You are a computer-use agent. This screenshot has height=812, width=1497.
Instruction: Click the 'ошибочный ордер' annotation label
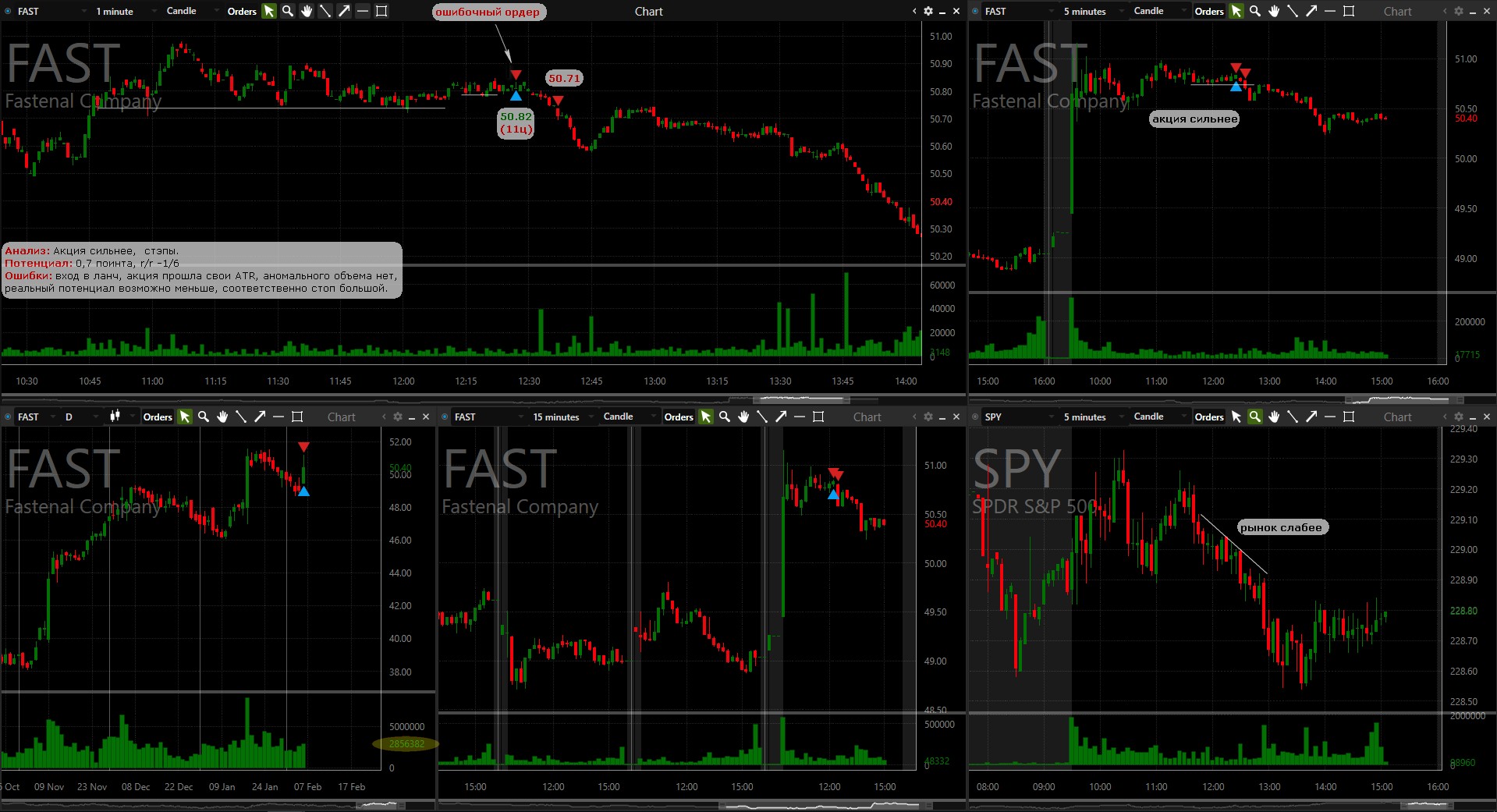click(488, 12)
